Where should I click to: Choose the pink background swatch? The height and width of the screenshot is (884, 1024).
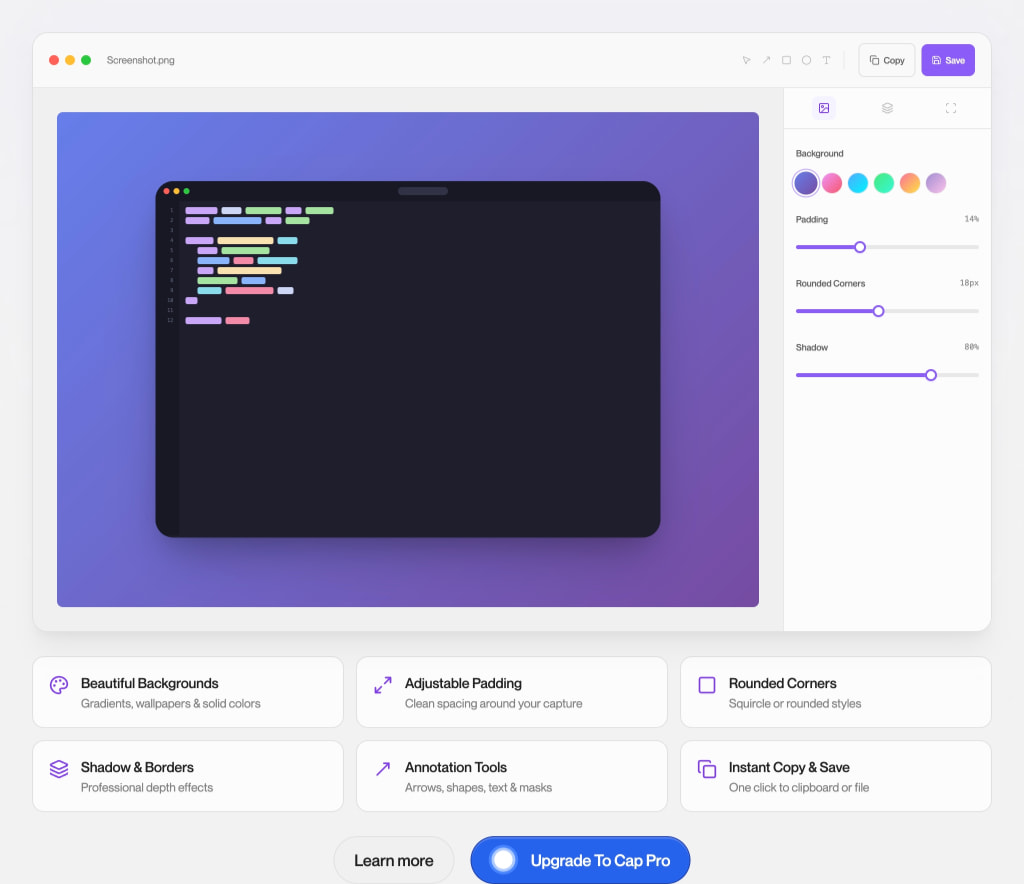(x=832, y=183)
